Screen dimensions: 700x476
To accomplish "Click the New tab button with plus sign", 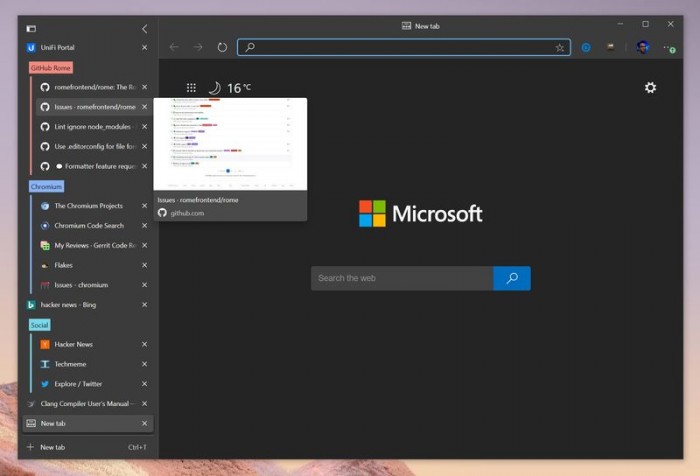I will pyautogui.click(x=52, y=447).
